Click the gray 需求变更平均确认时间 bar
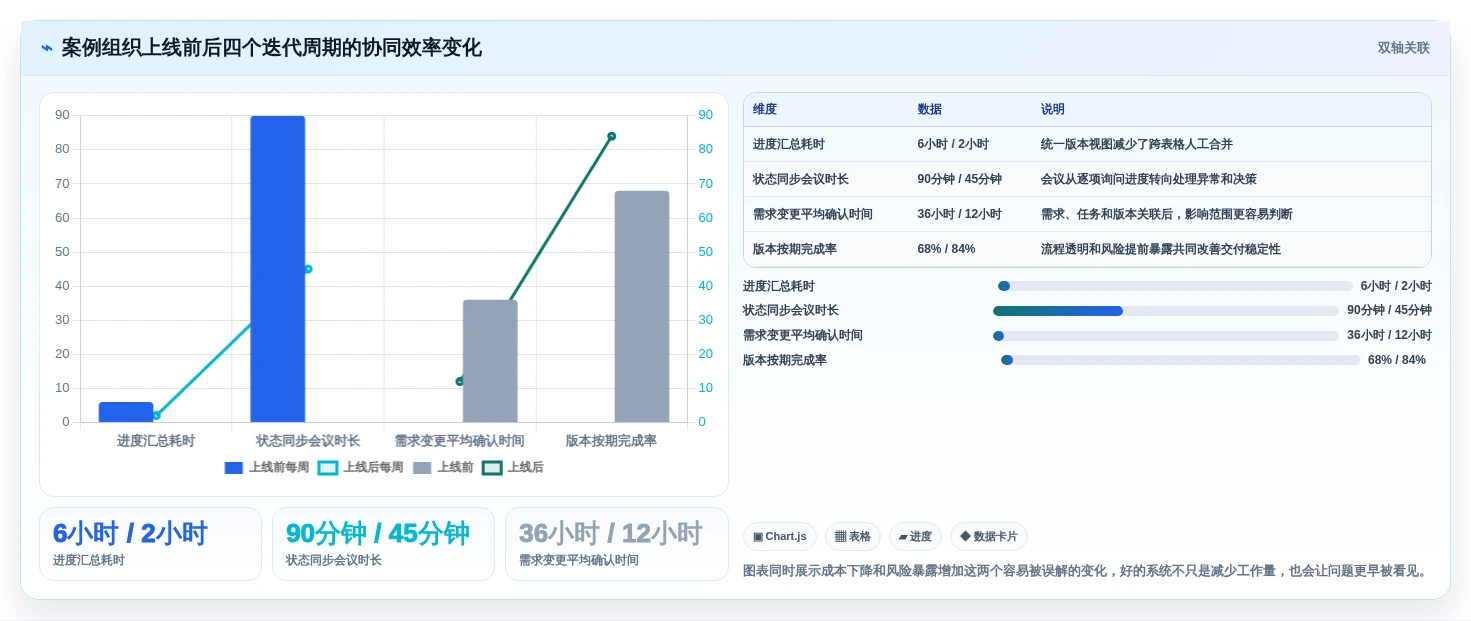Viewport: 1471px width, 621px height. (490, 361)
